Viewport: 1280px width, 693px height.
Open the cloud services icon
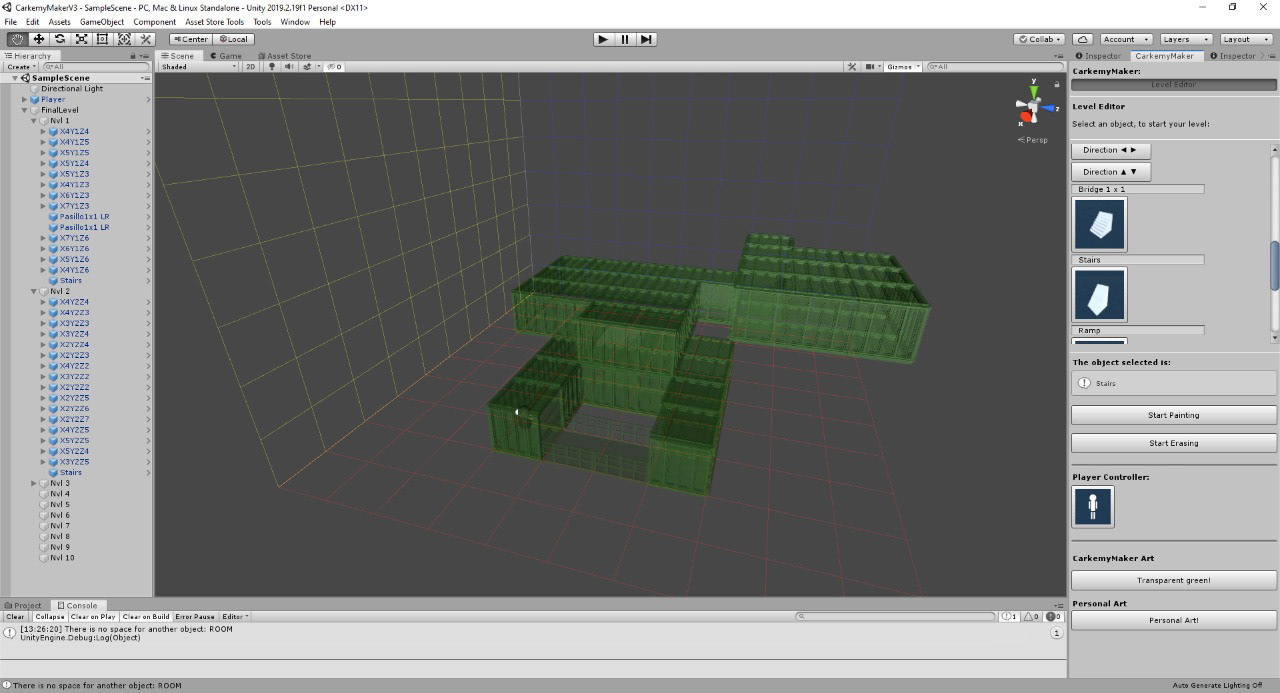coord(1082,39)
